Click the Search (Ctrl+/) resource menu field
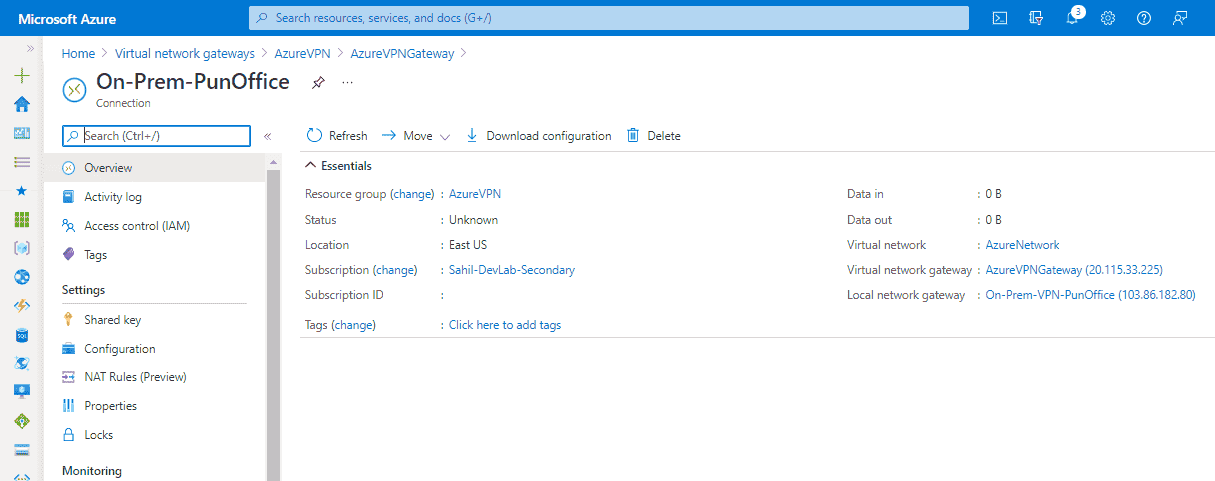Screen dimensions: 1215x481 (156, 136)
